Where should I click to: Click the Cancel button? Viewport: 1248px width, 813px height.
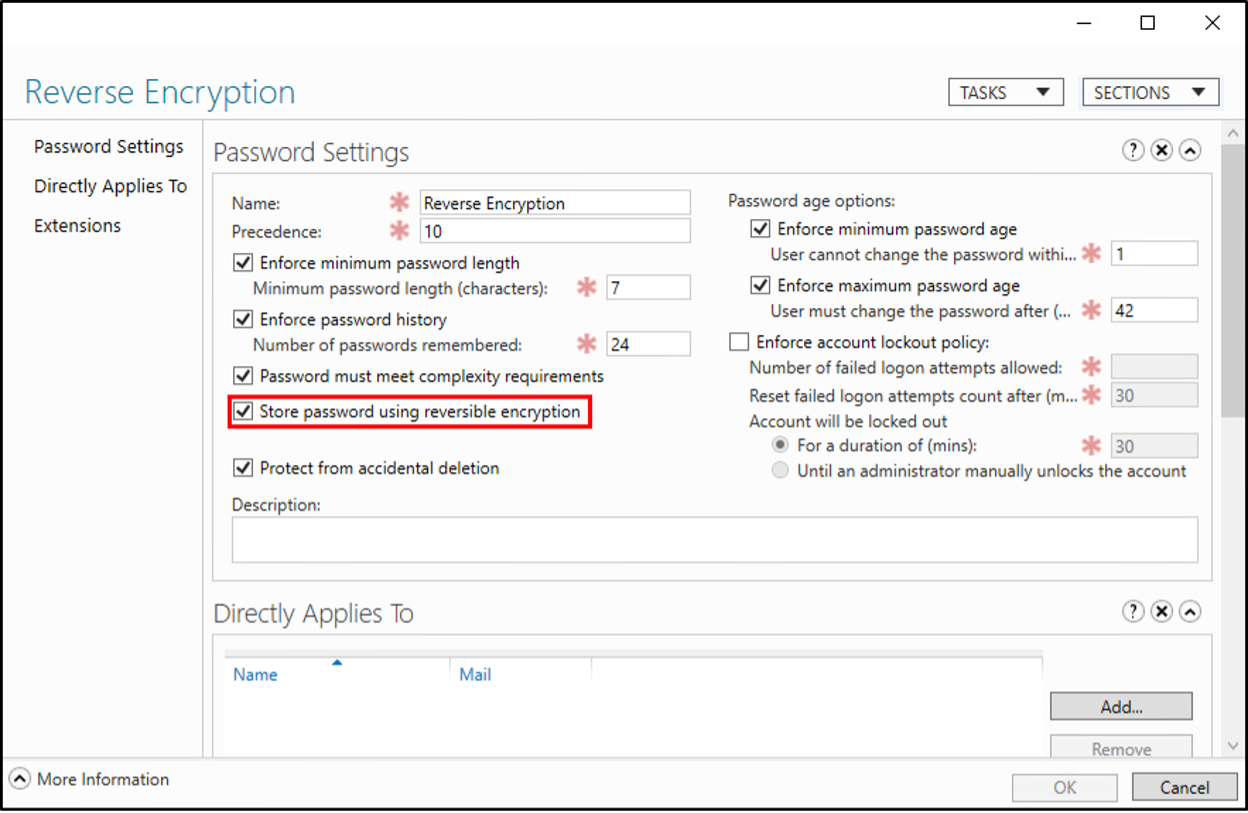(x=1185, y=787)
